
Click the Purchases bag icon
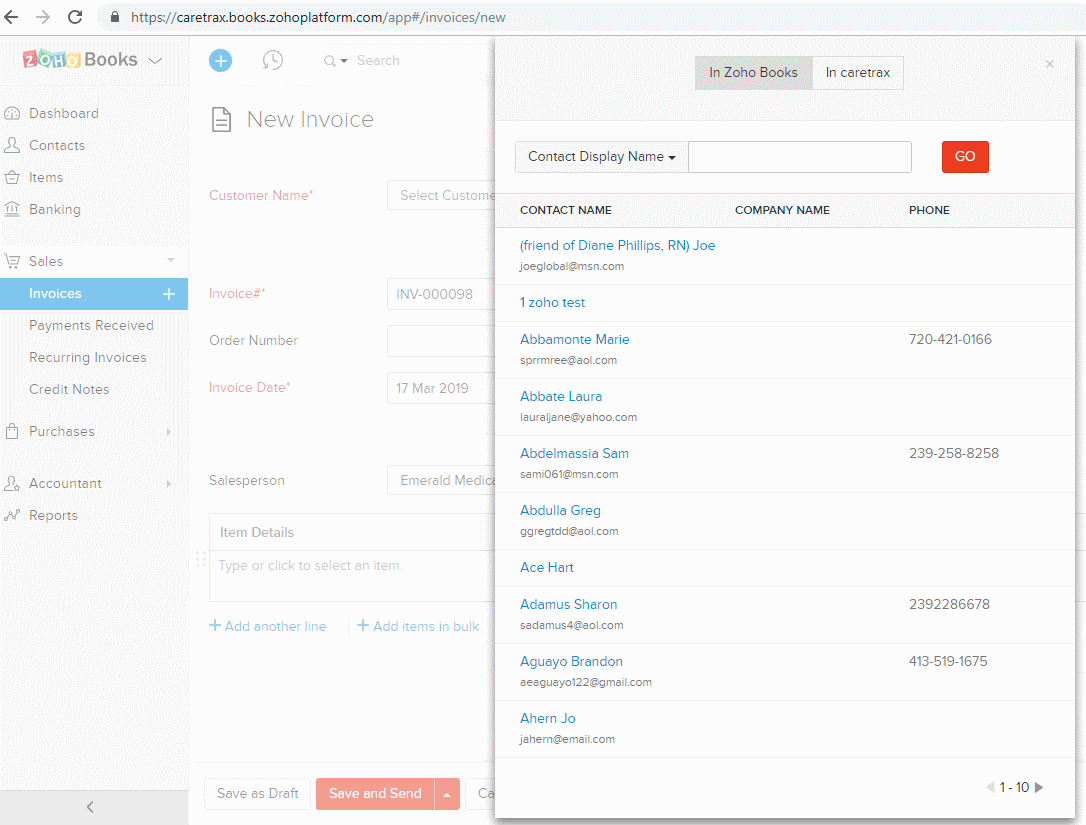[x=12, y=431]
